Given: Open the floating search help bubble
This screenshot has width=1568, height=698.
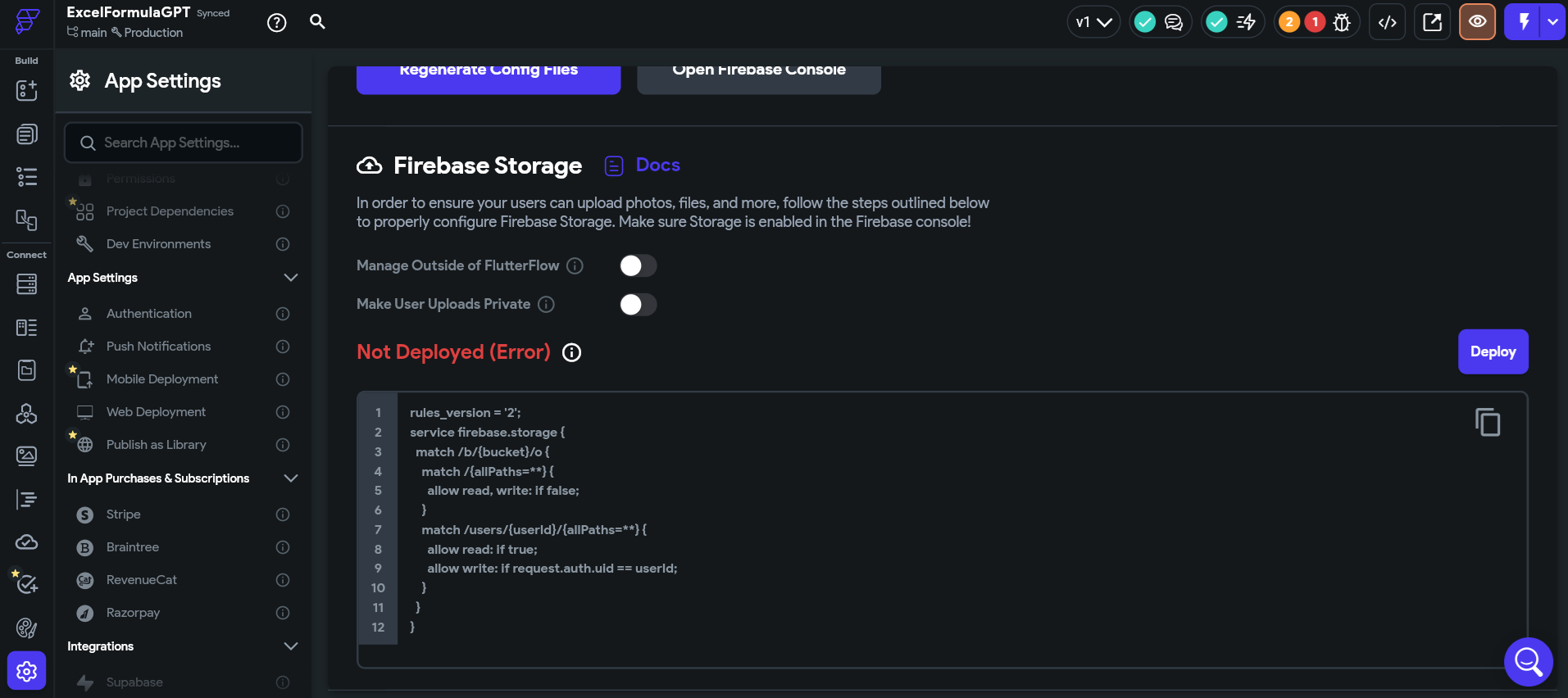Looking at the screenshot, I should pos(1529,661).
